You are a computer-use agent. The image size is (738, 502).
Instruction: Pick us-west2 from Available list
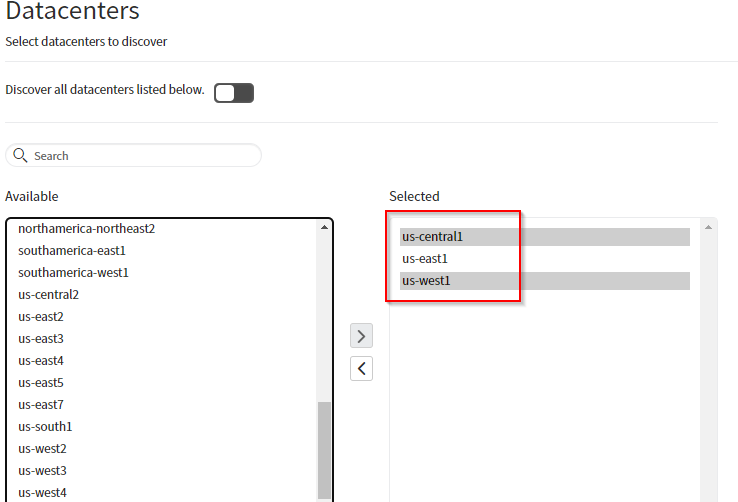click(43, 449)
